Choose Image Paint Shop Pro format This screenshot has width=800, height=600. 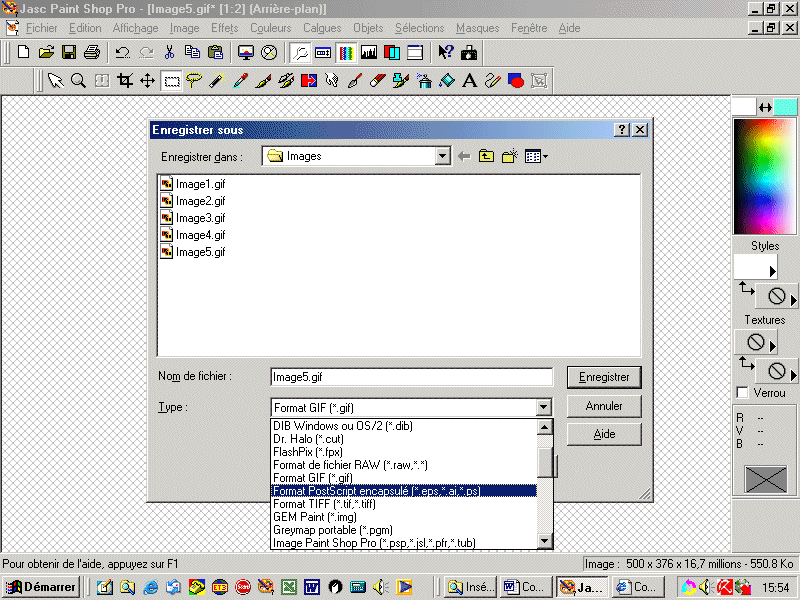(x=404, y=543)
